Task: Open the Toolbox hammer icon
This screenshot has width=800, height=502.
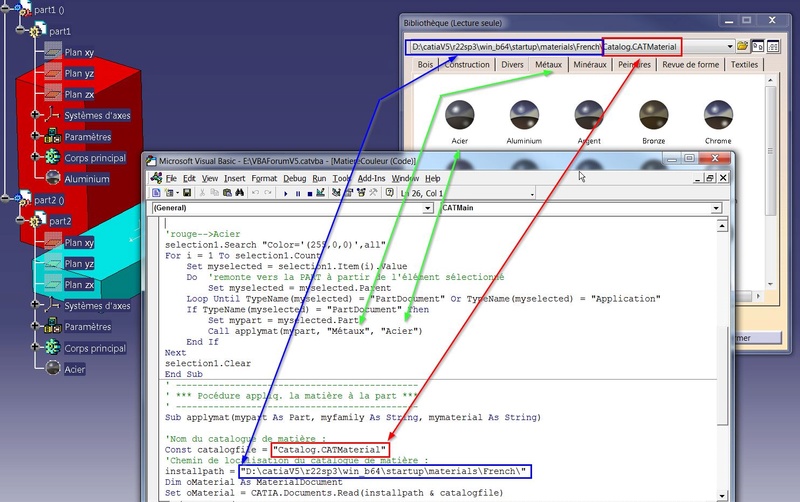Action: (x=373, y=193)
